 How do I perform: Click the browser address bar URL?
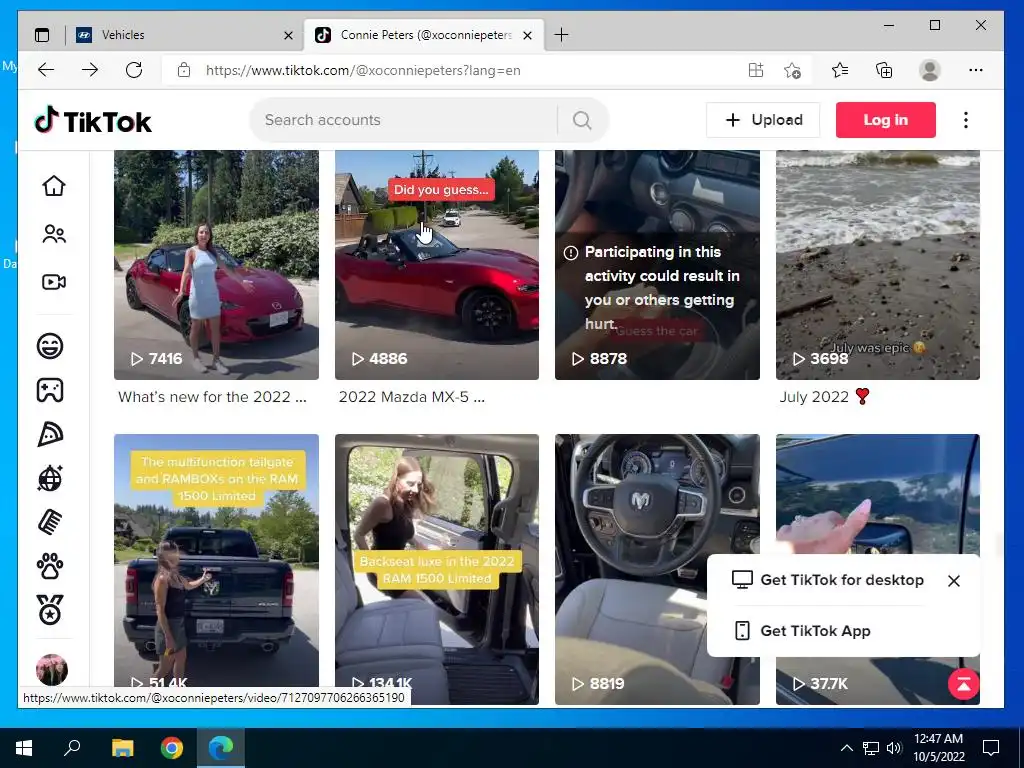tap(363, 71)
